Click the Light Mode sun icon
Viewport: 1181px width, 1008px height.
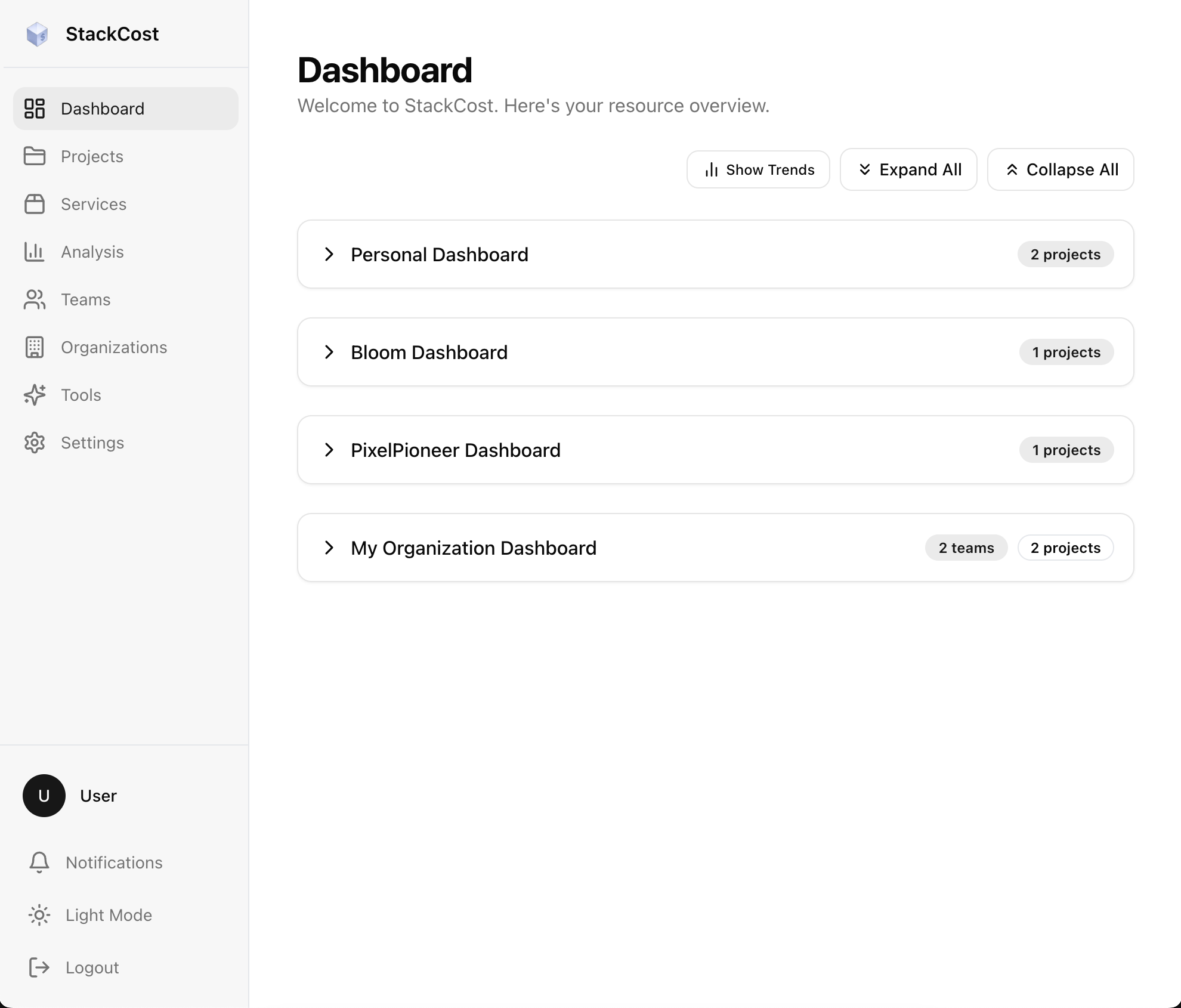(x=39, y=915)
